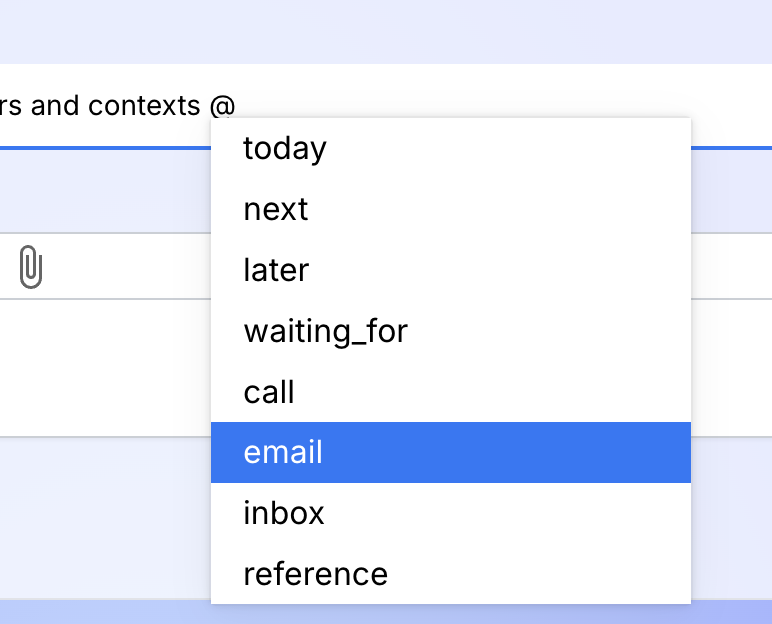Pick inbox from the suggestion dropdown
Image resolution: width=772 pixels, height=624 pixels.
pos(450,513)
